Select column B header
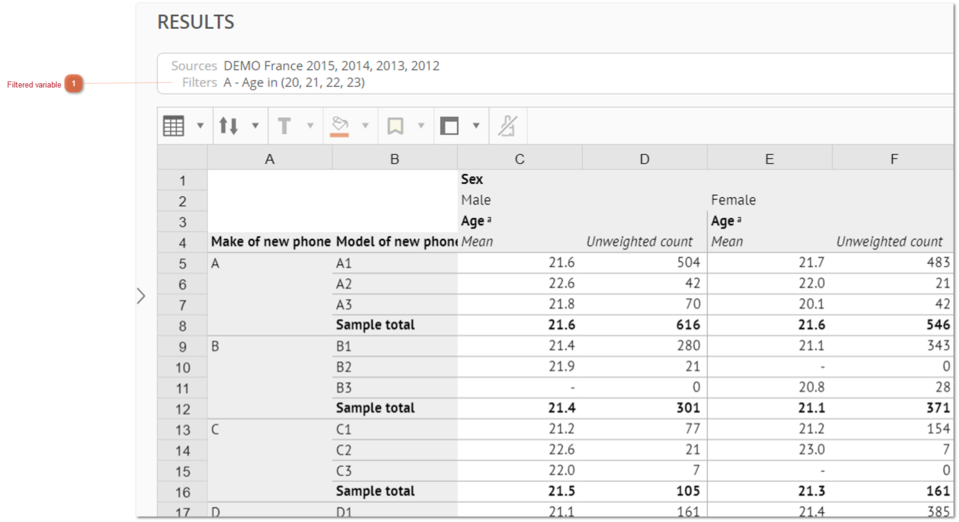959x522 pixels. (x=394, y=159)
